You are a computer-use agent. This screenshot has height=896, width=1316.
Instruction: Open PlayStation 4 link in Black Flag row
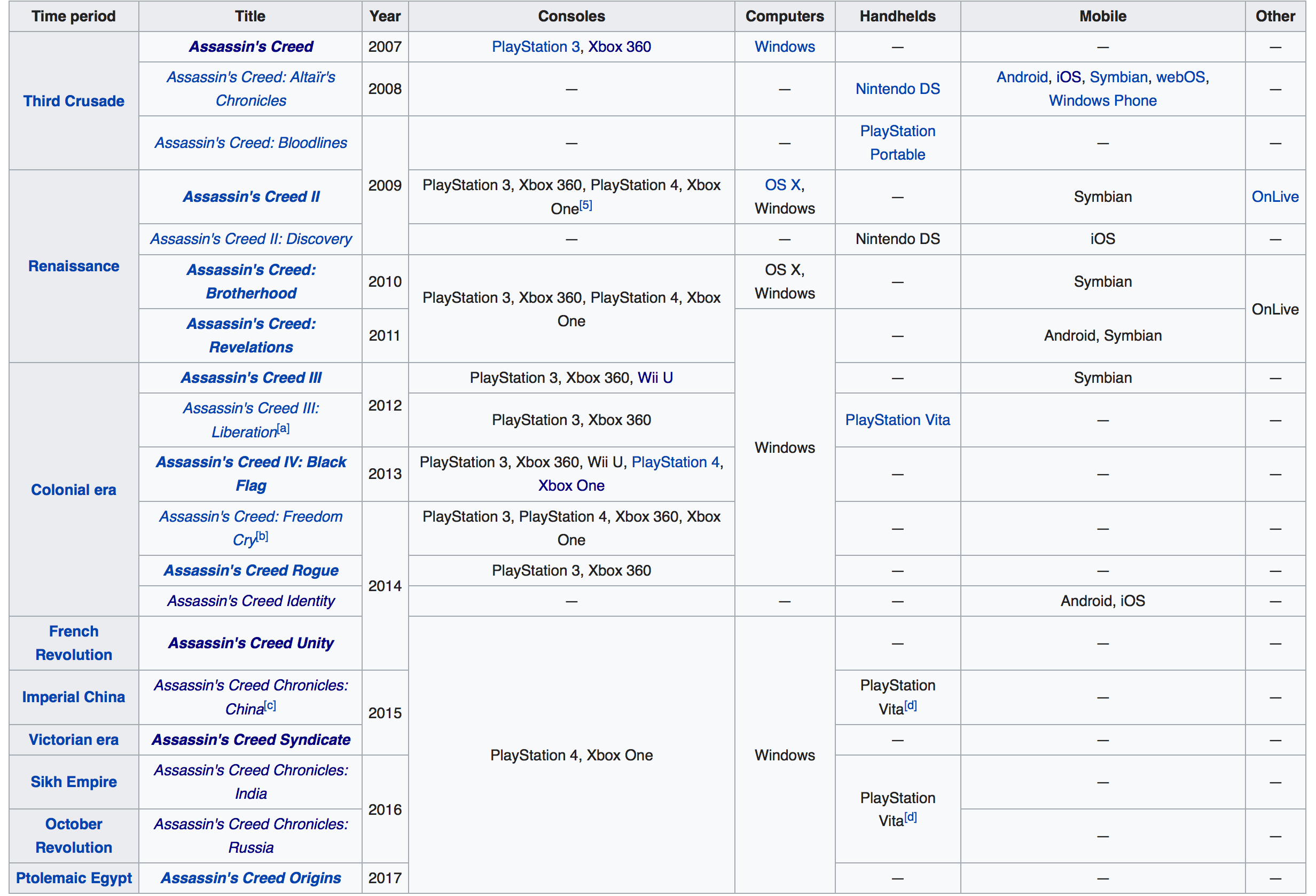(x=675, y=462)
